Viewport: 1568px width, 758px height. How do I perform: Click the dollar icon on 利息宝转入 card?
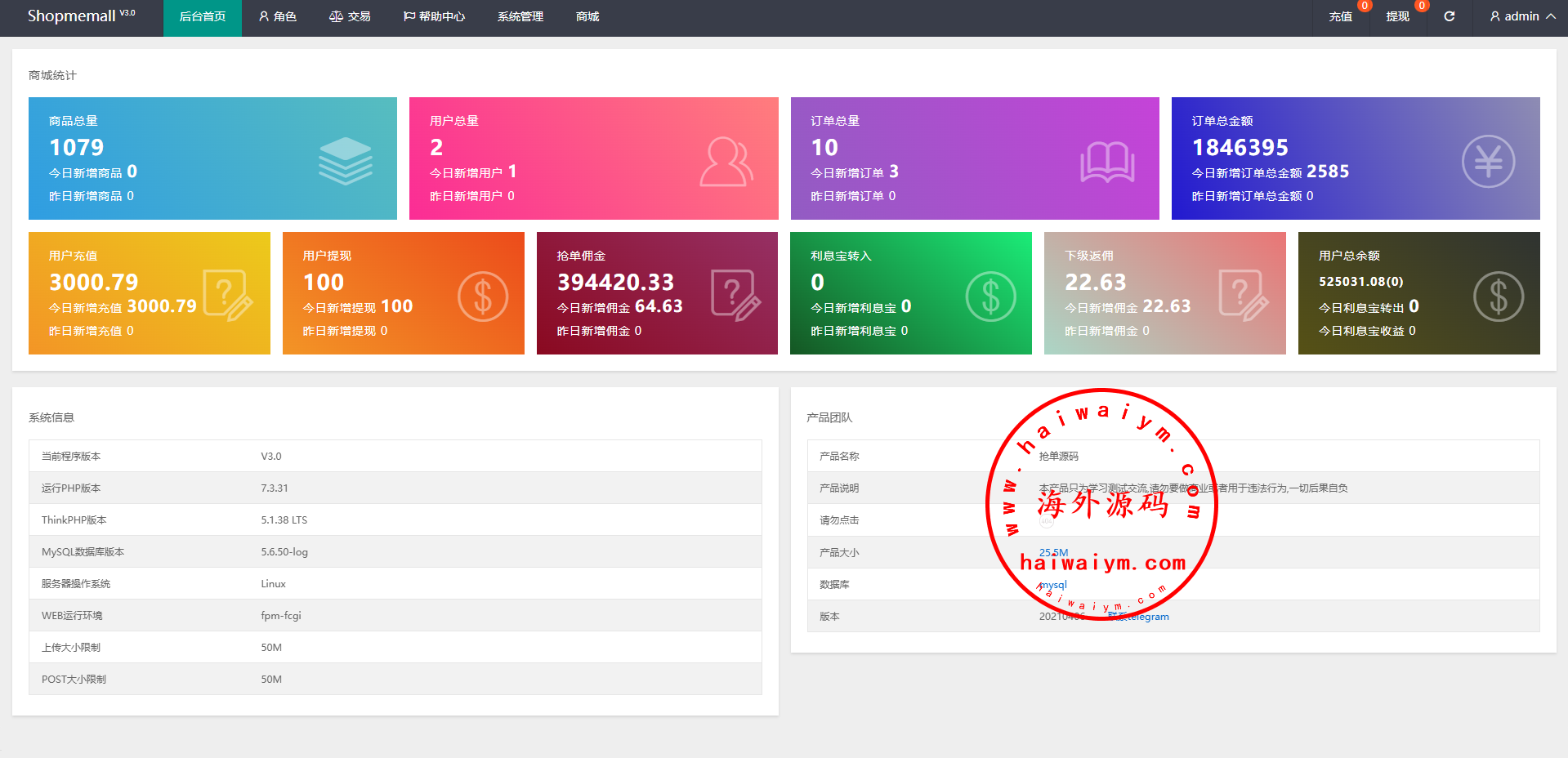pyautogui.click(x=990, y=296)
